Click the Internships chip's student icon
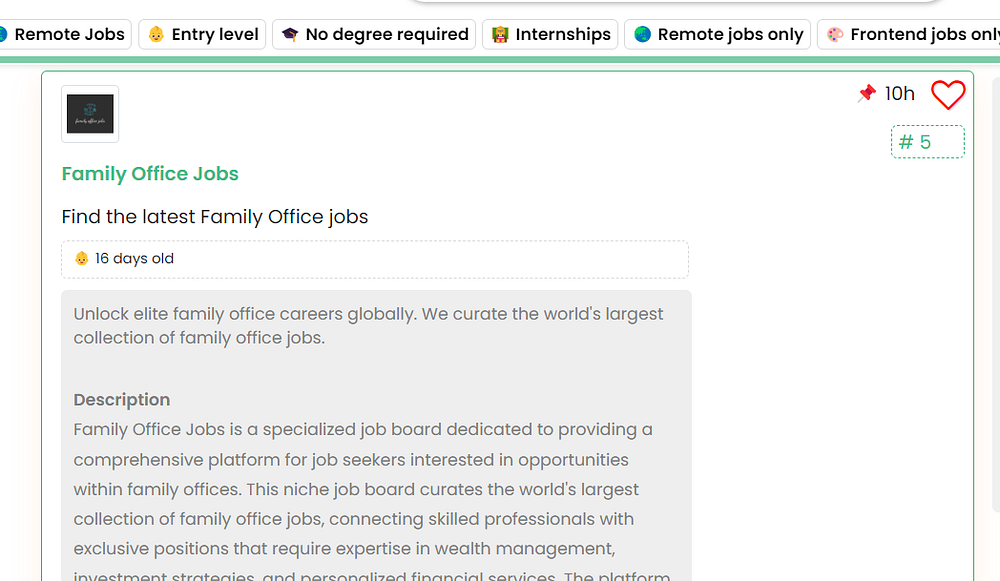1000x581 pixels. point(500,34)
